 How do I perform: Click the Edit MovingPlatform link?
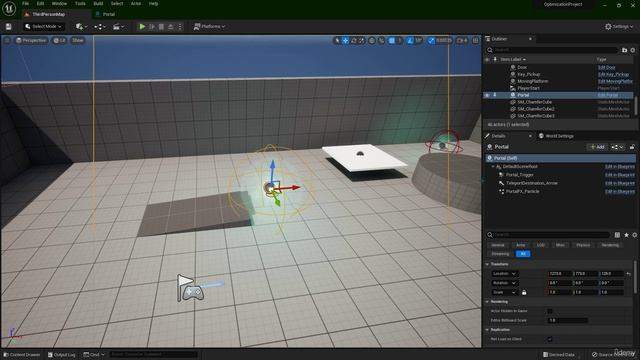pos(615,81)
